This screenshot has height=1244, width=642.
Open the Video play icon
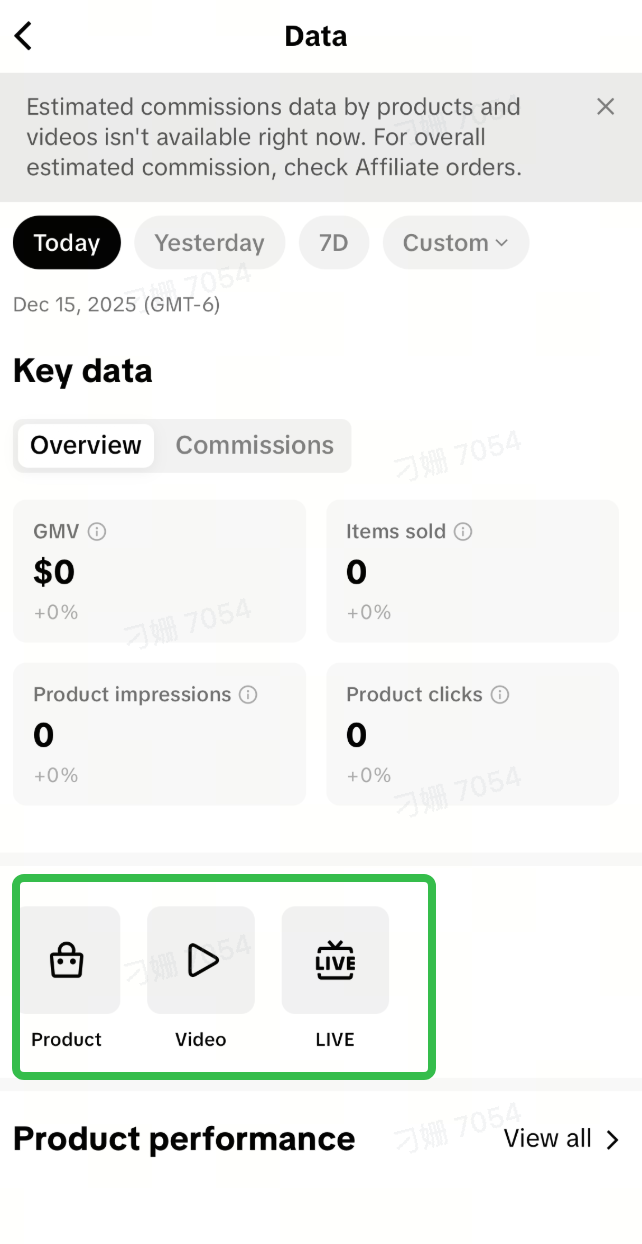(x=201, y=961)
